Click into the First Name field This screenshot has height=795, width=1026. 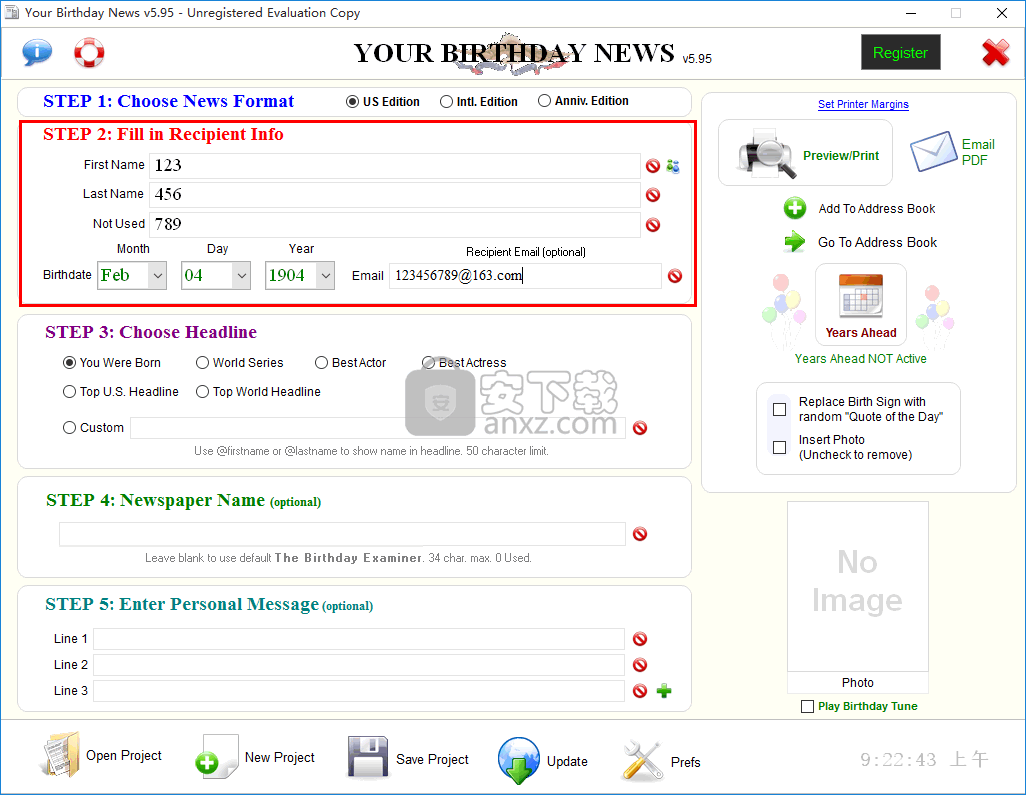(x=395, y=166)
